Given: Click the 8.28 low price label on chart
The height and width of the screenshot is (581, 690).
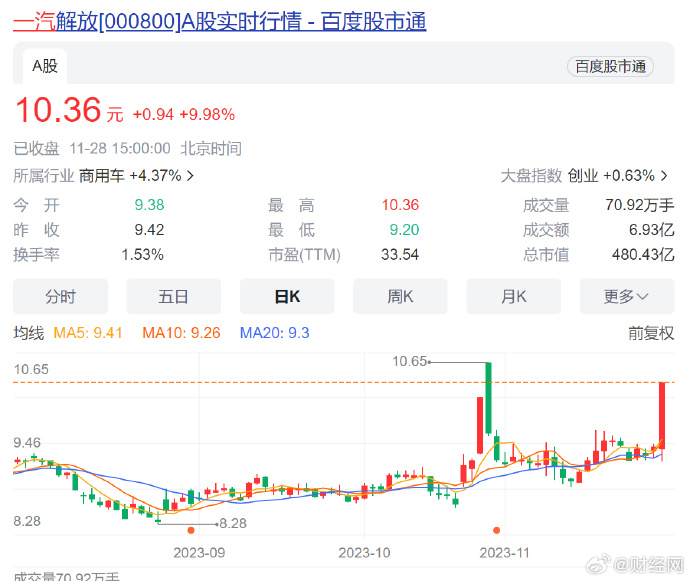Looking at the screenshot, I should 233,523.
